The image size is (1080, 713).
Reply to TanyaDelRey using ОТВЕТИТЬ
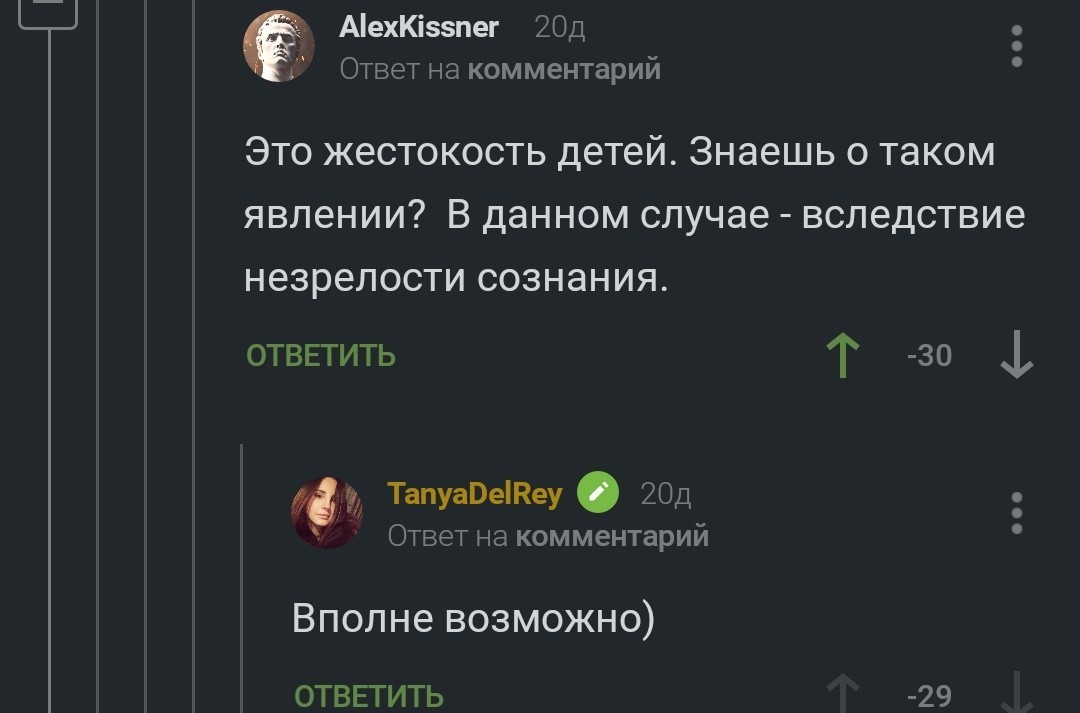pos(369,696)
